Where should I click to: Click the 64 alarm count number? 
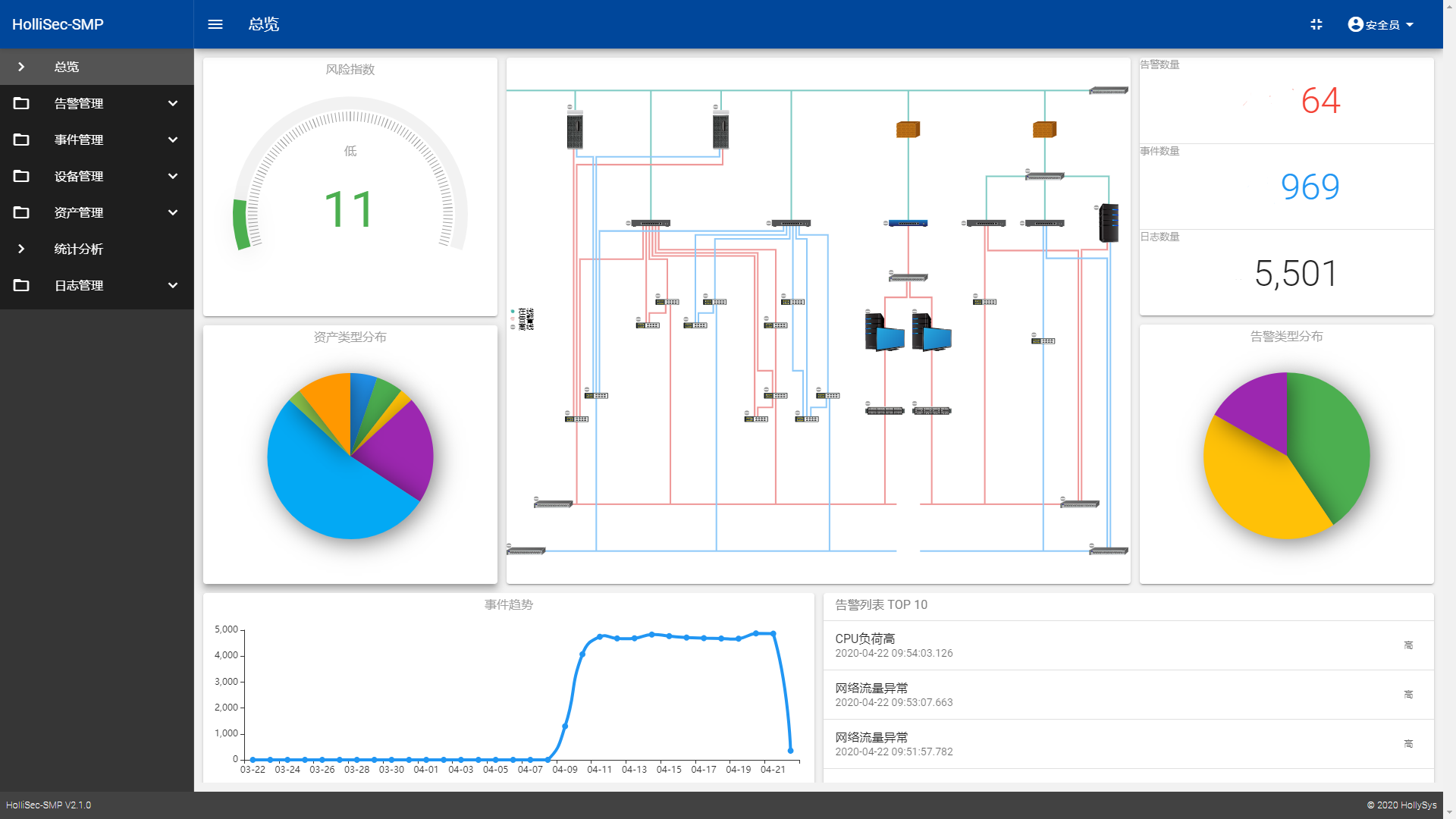pyautogui.click(x=1320, y=101)
